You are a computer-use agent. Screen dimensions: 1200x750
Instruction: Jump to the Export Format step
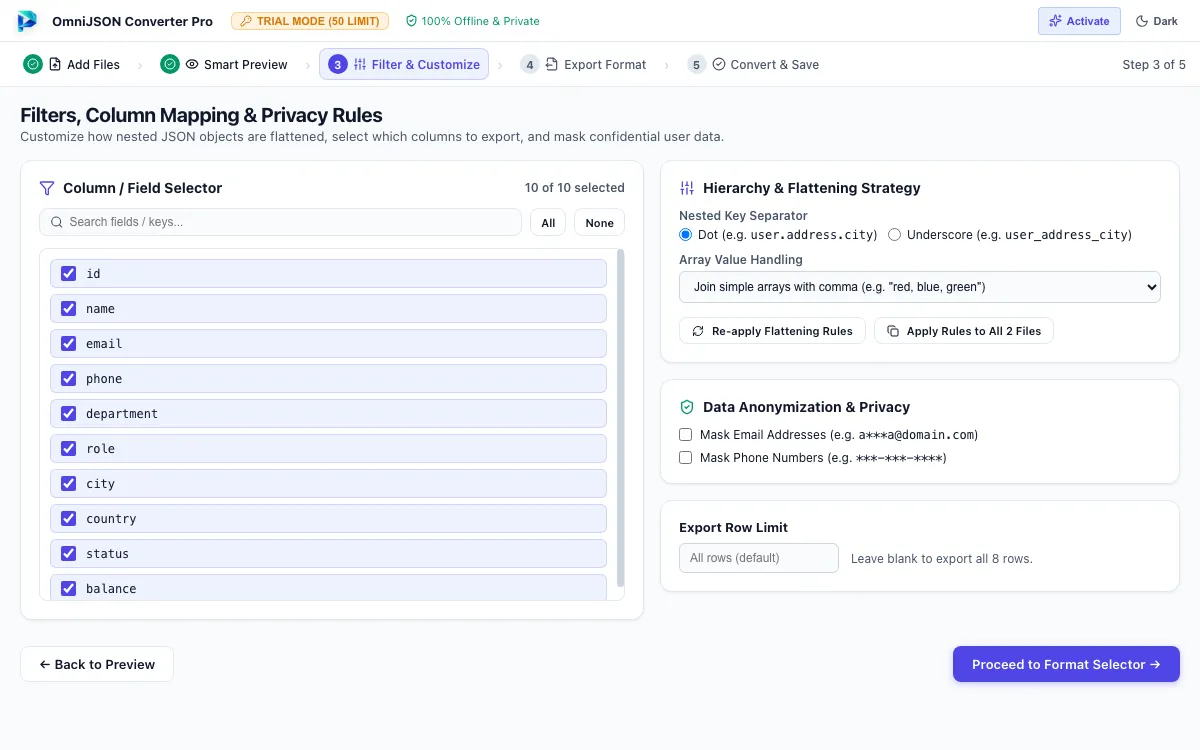[x=583, y=64]
